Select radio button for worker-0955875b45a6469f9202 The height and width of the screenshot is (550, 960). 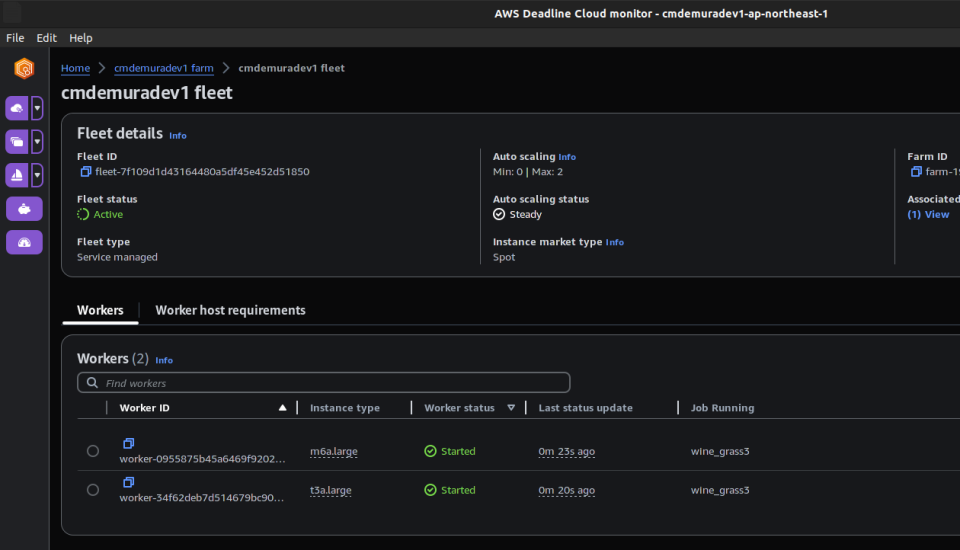click(x=93, y=451)
